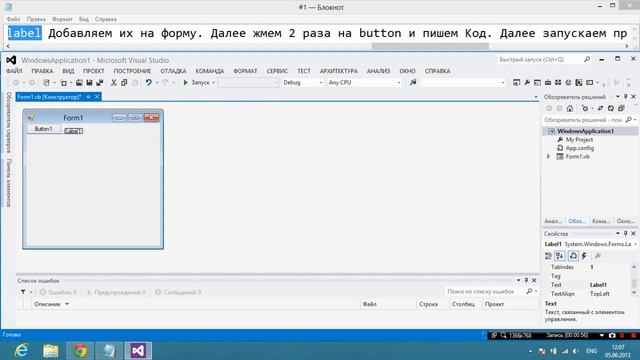This screenshot has width=640, height=360.
Task: Click the Save All toolbar icon
Action: tap(100, 82)
